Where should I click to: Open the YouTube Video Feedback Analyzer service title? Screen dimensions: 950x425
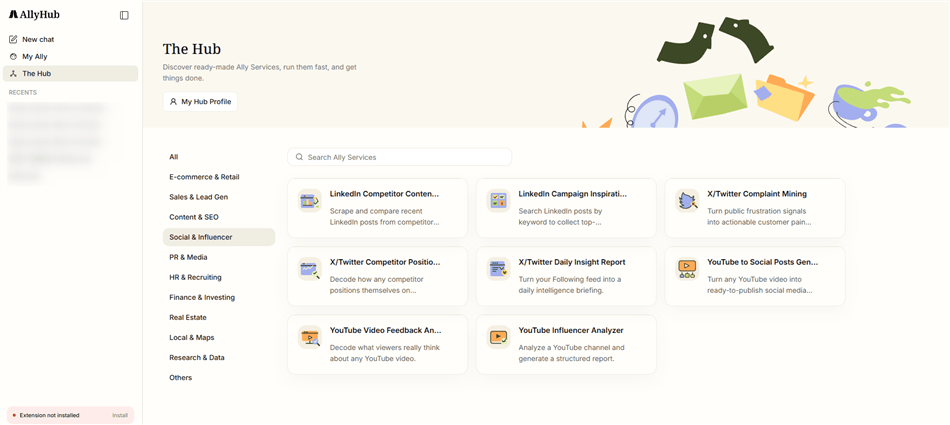click(385, 330)
